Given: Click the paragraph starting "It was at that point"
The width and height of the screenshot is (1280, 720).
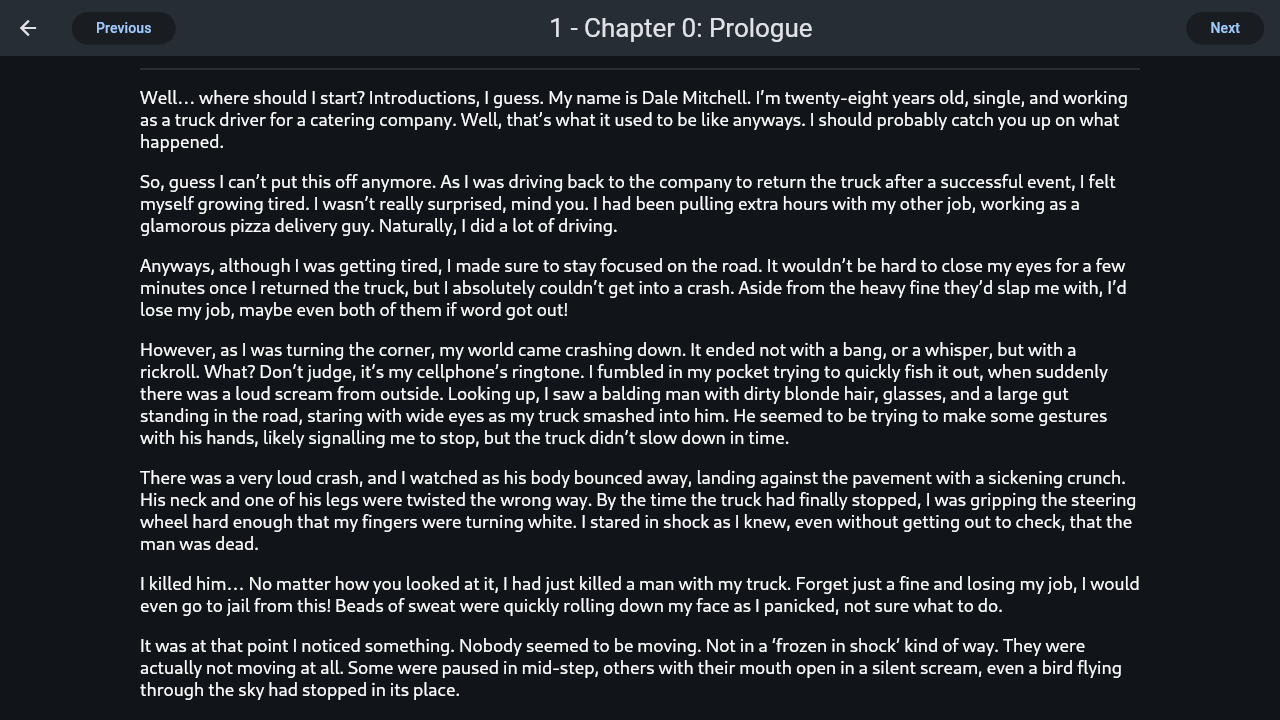Looking at the screenshot, I should click(x=620, y=668).
